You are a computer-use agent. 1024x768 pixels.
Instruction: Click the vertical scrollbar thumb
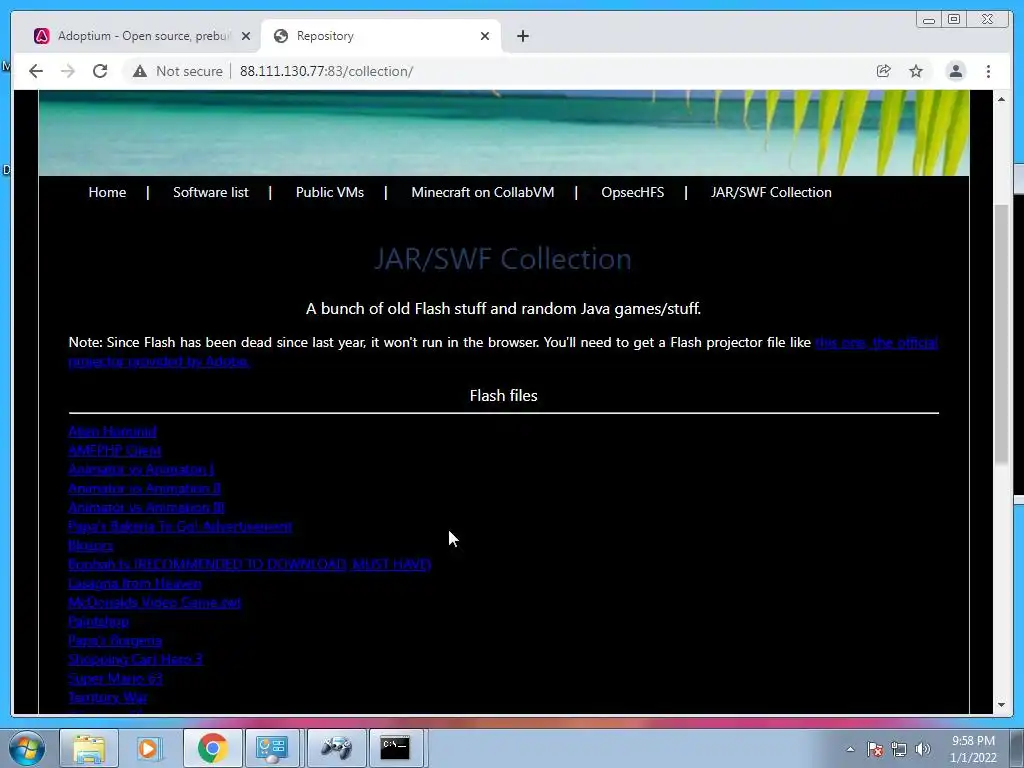coord(1001,334)
